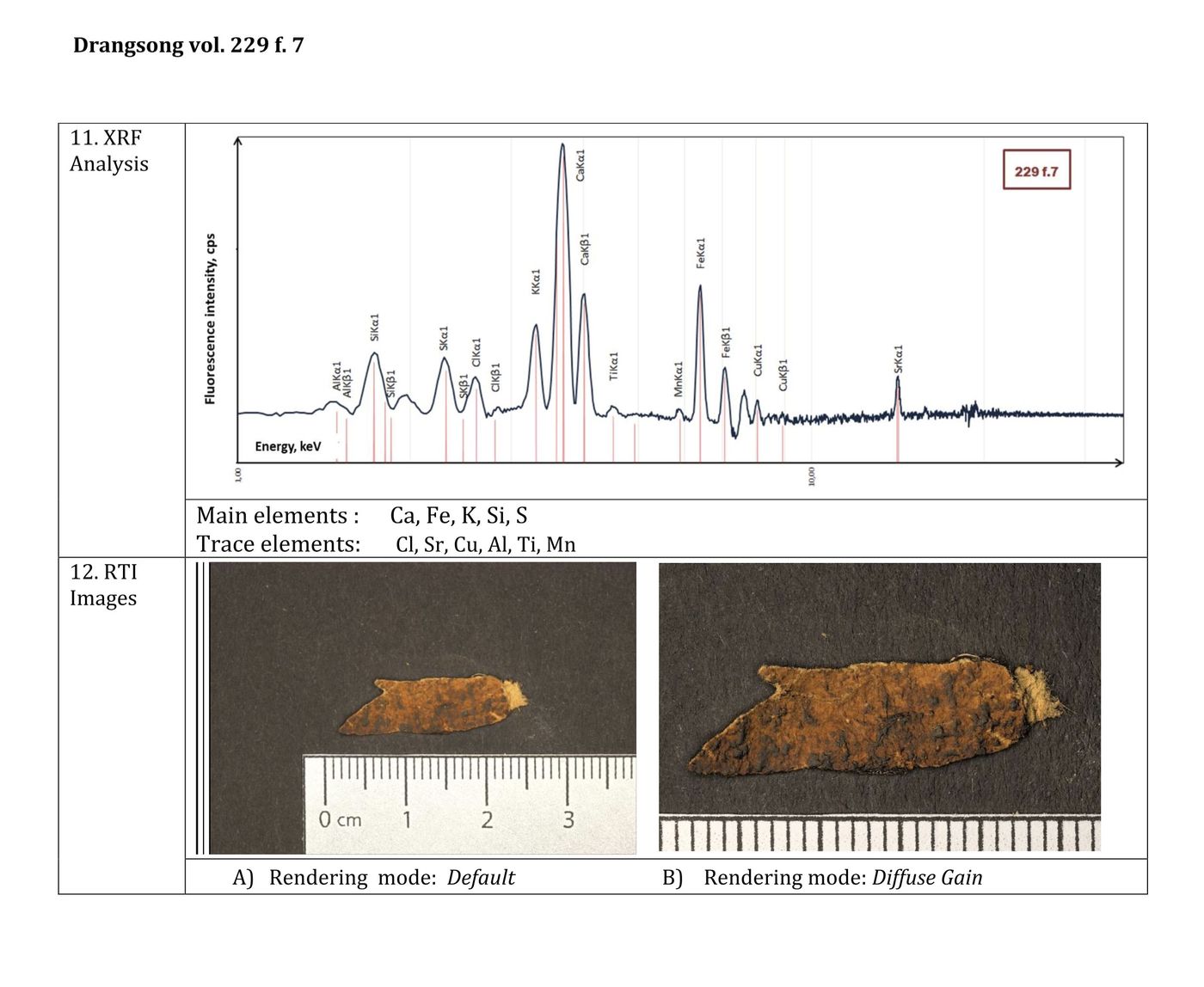Select the 'Cl, Sr, Cu, Al, Ti, Mn' list
Viewport: 1204px width, 987px height.
(486, 544)
